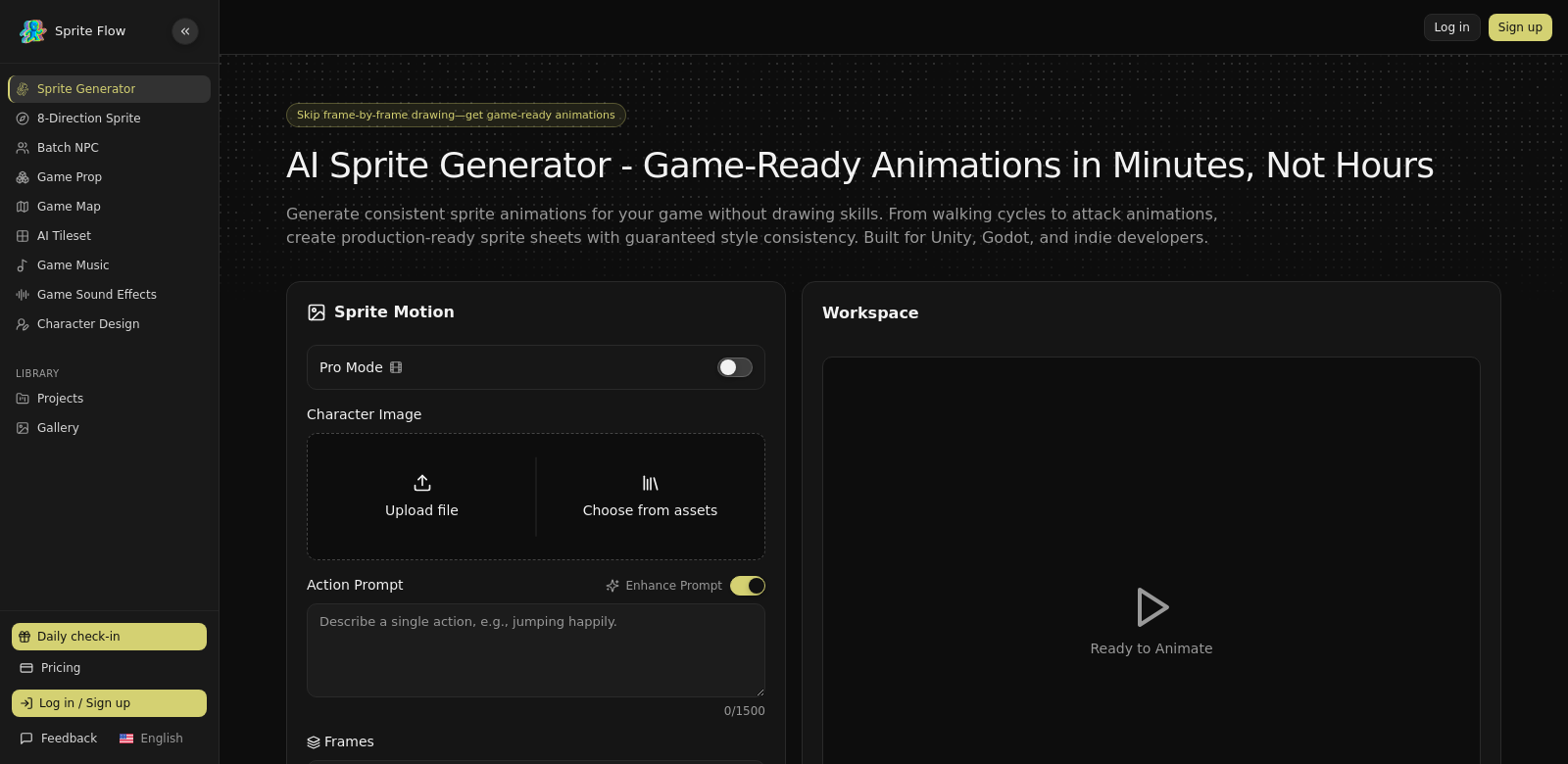This screenshot has height=764, width=1568.
Task: Click the Game Prop icon
Action: (23, 177)
